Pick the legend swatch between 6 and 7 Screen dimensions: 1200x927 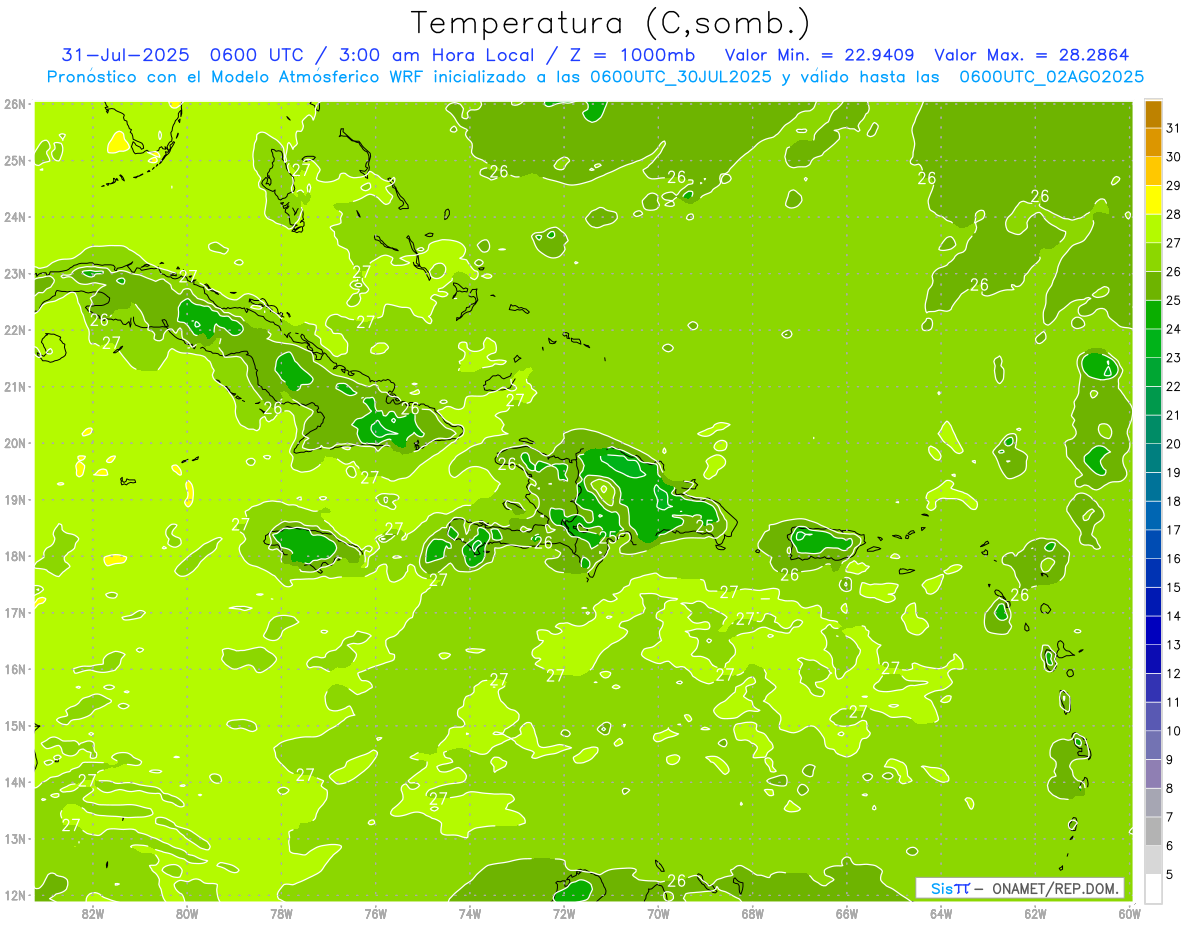1153,832
